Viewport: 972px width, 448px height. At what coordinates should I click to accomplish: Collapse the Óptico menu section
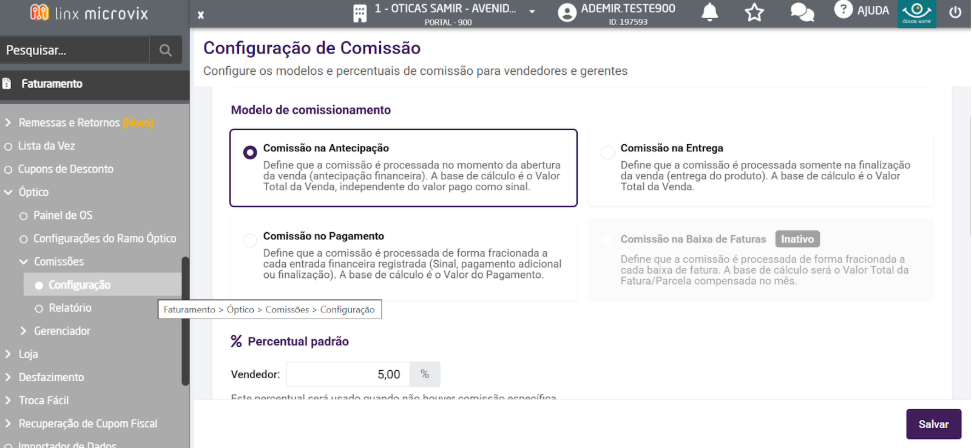coord(8,192)
